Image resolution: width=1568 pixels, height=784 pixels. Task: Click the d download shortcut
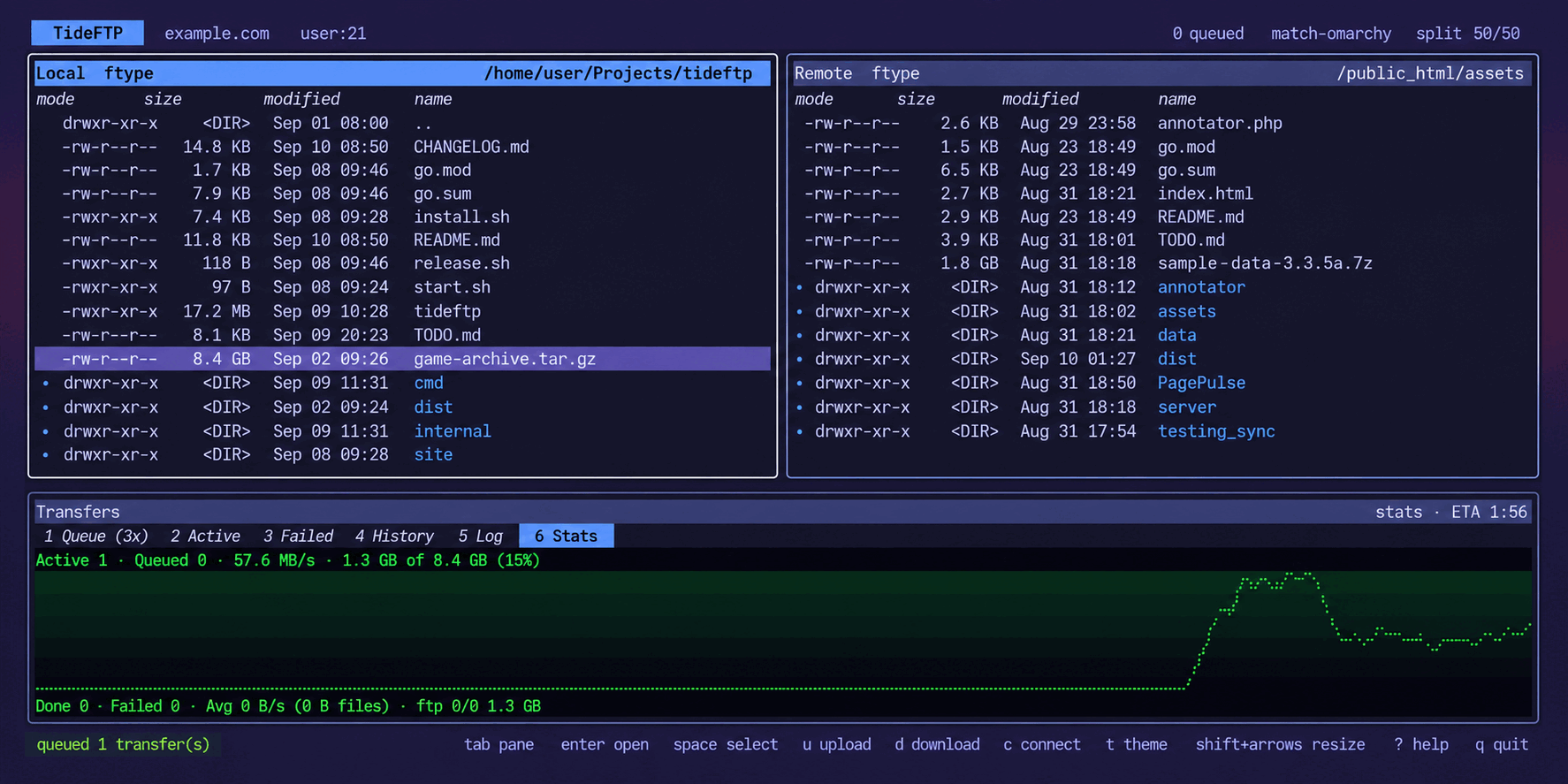(x=937, y=744)
